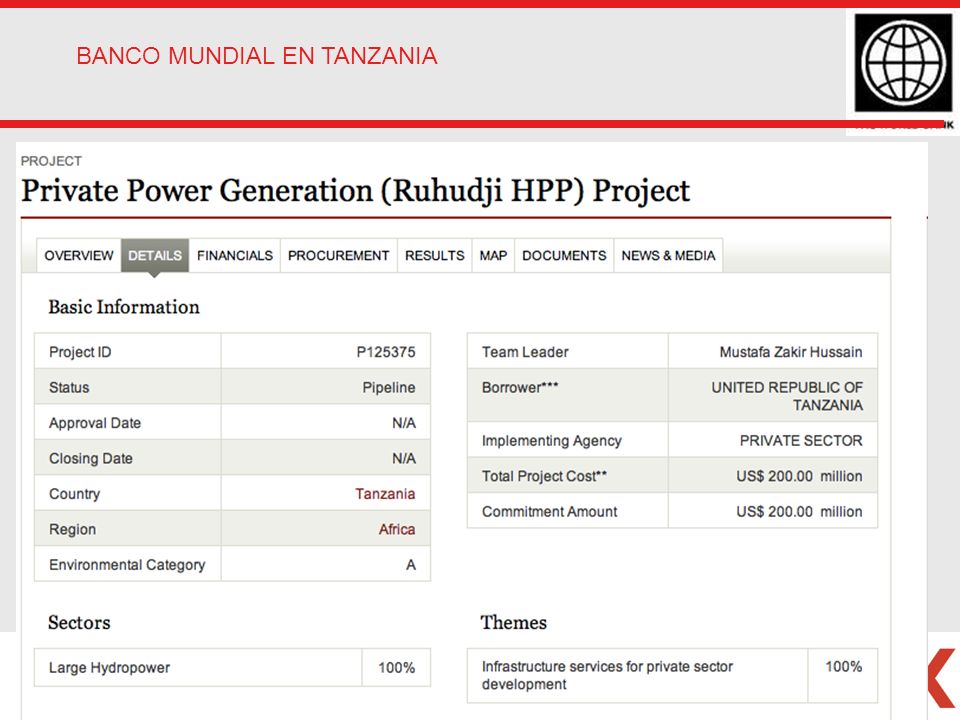Viewport: 960px width, 720px height.
Task: Click the Basic Information heading
Action: click(124, 307)
